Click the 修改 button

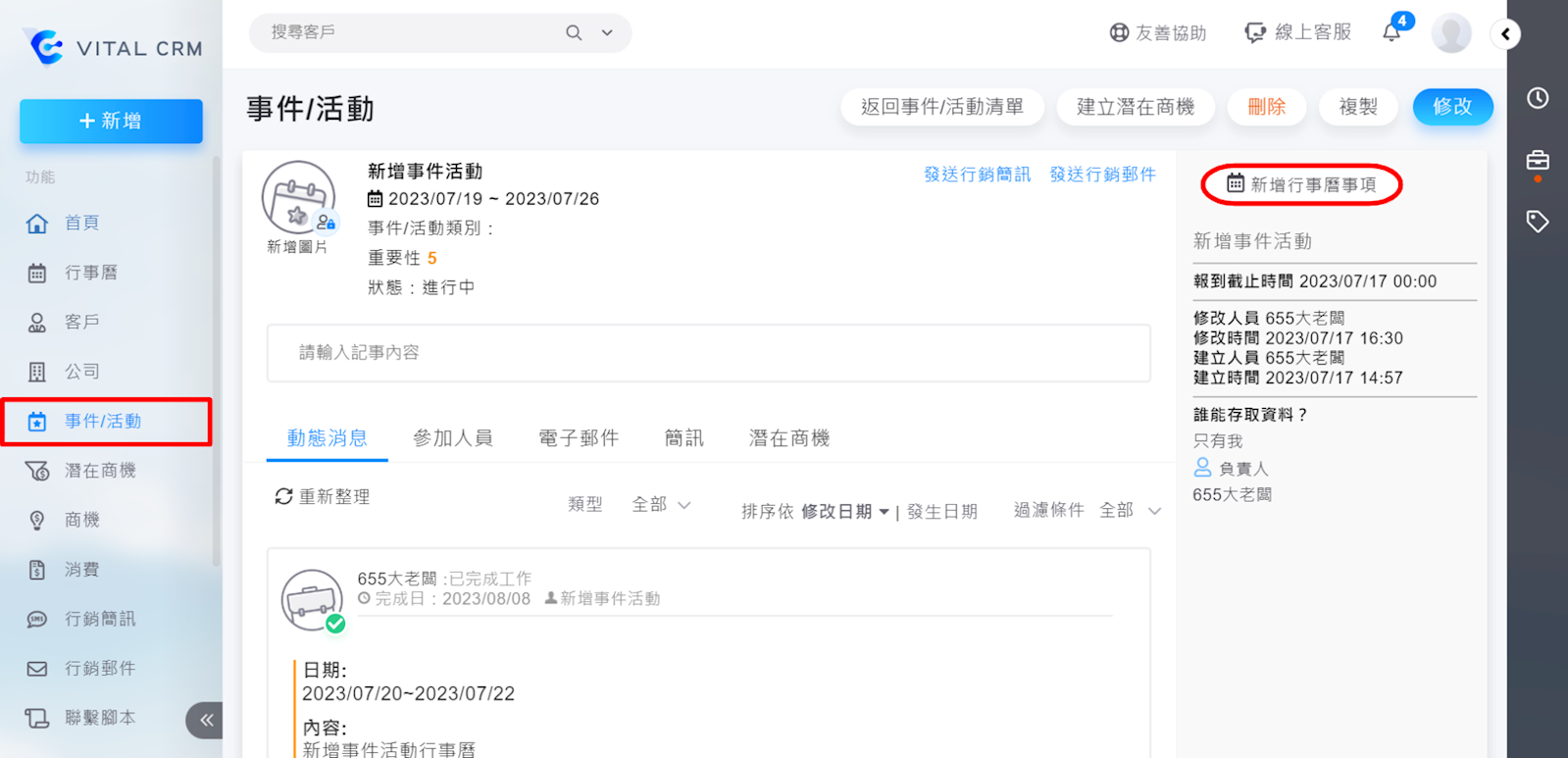1451,107
